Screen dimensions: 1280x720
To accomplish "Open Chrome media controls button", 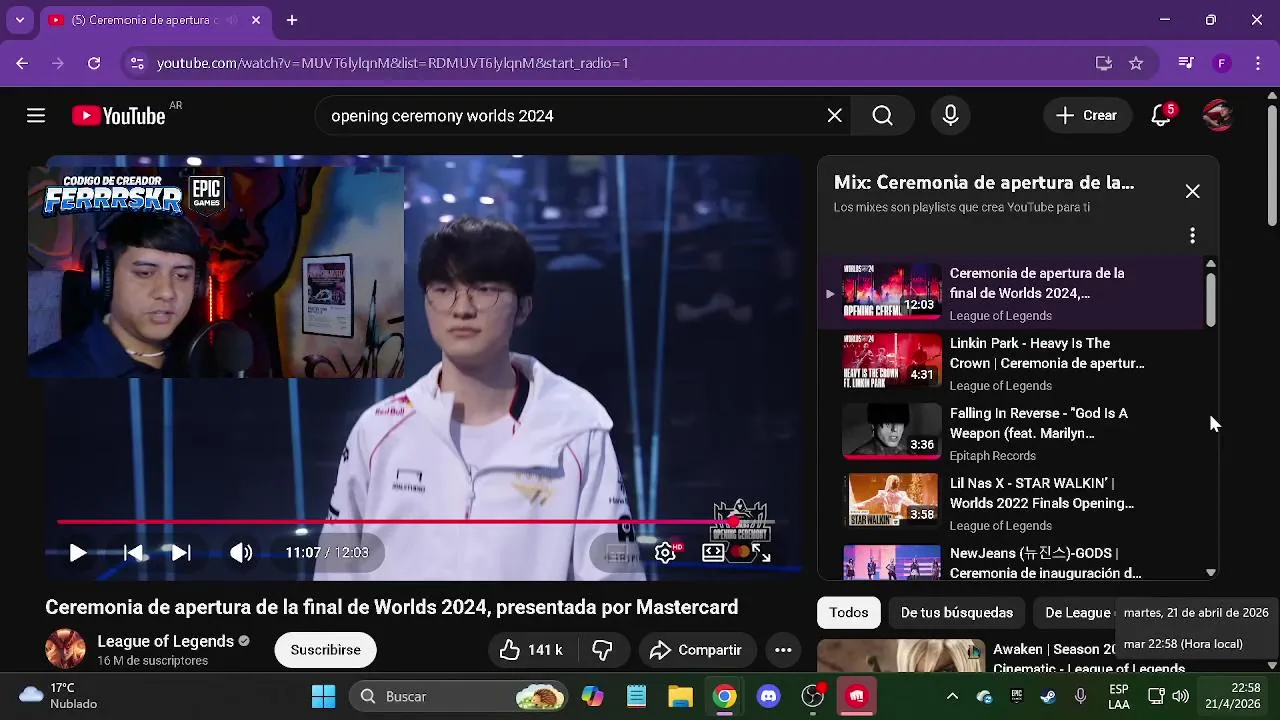I will pos(1186,63).
